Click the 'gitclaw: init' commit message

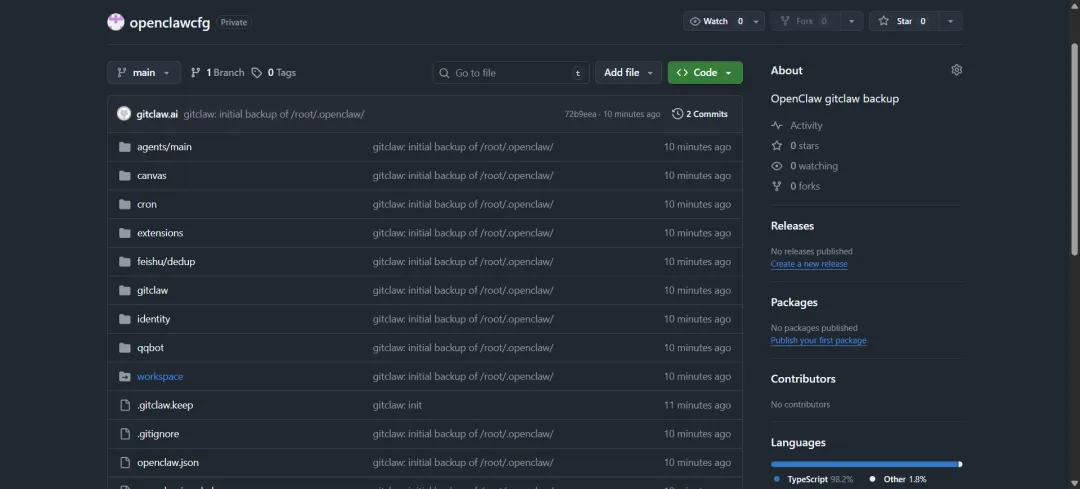pos(397,405)
